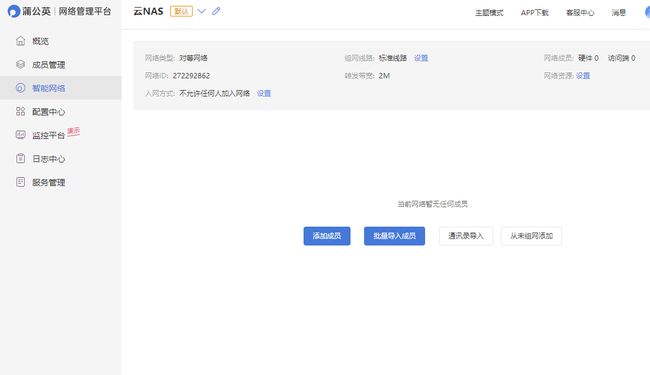650x375 pixels.
Task: Select 智能网络 in the sidebar
Action: coord(61,88)
